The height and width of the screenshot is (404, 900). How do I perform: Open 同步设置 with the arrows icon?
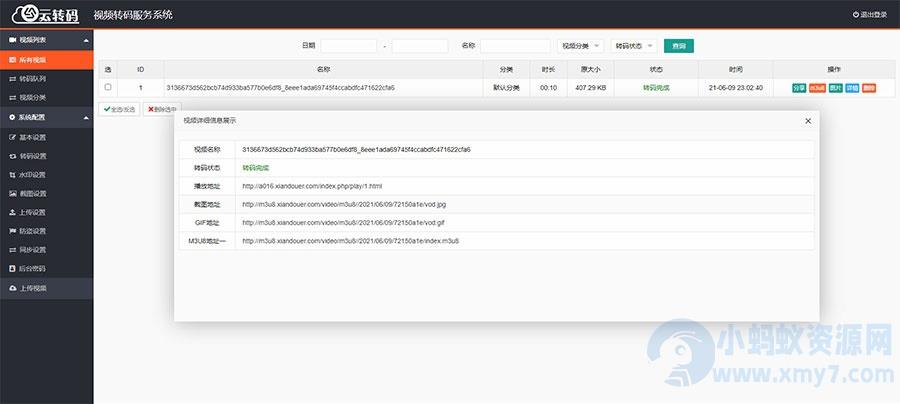46,250
